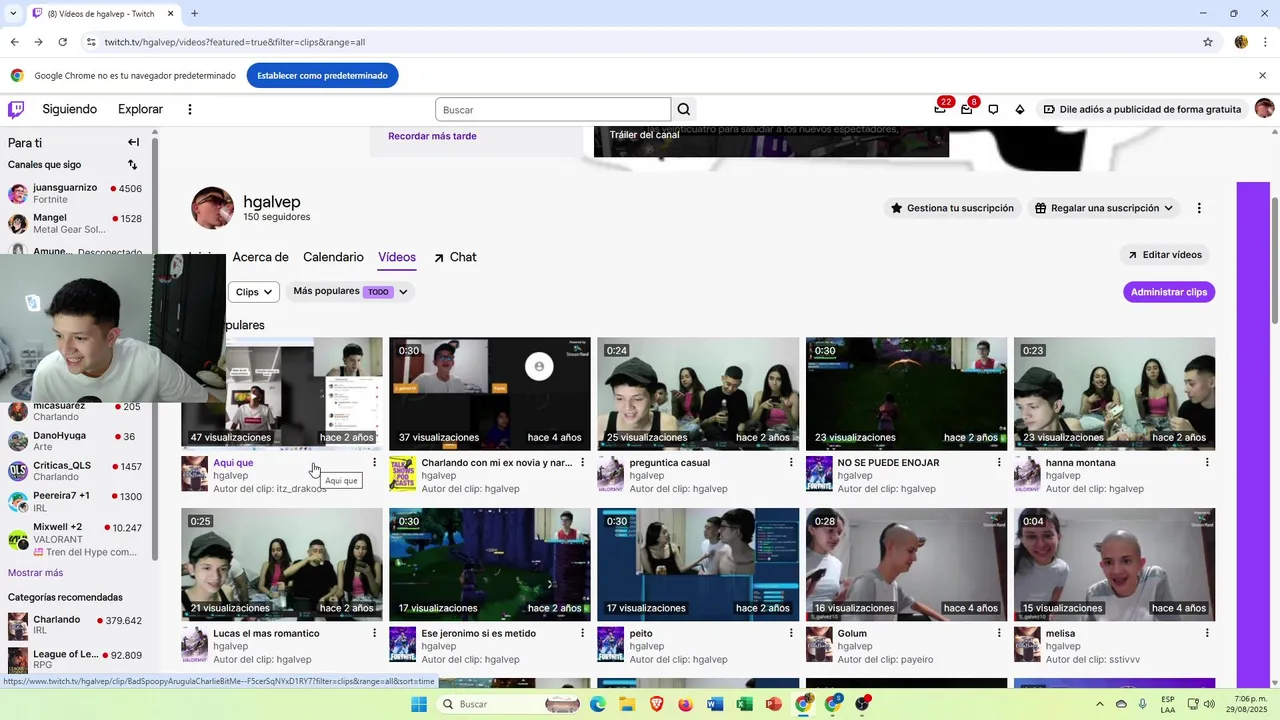
Task: Play the clip thumbnail Ese jeronimo si es metido
Action: (x=490, y=564)
